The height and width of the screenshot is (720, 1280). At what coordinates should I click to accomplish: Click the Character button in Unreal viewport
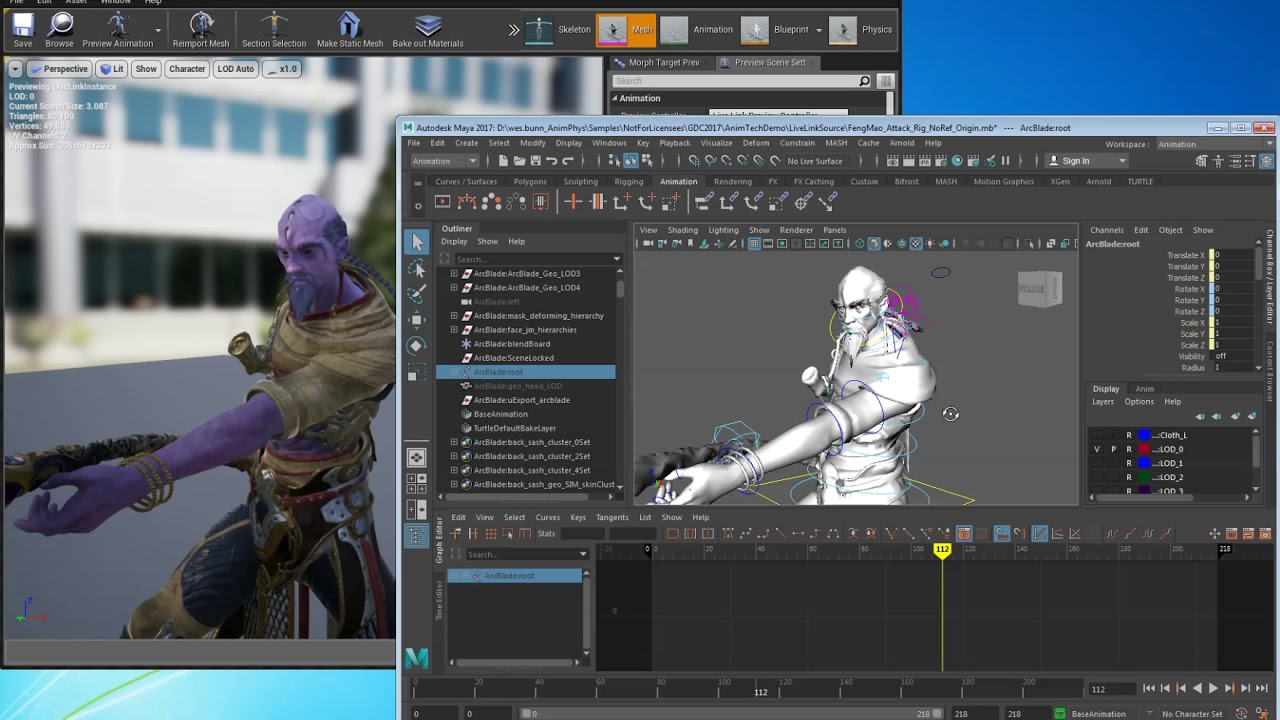(187, 69)
